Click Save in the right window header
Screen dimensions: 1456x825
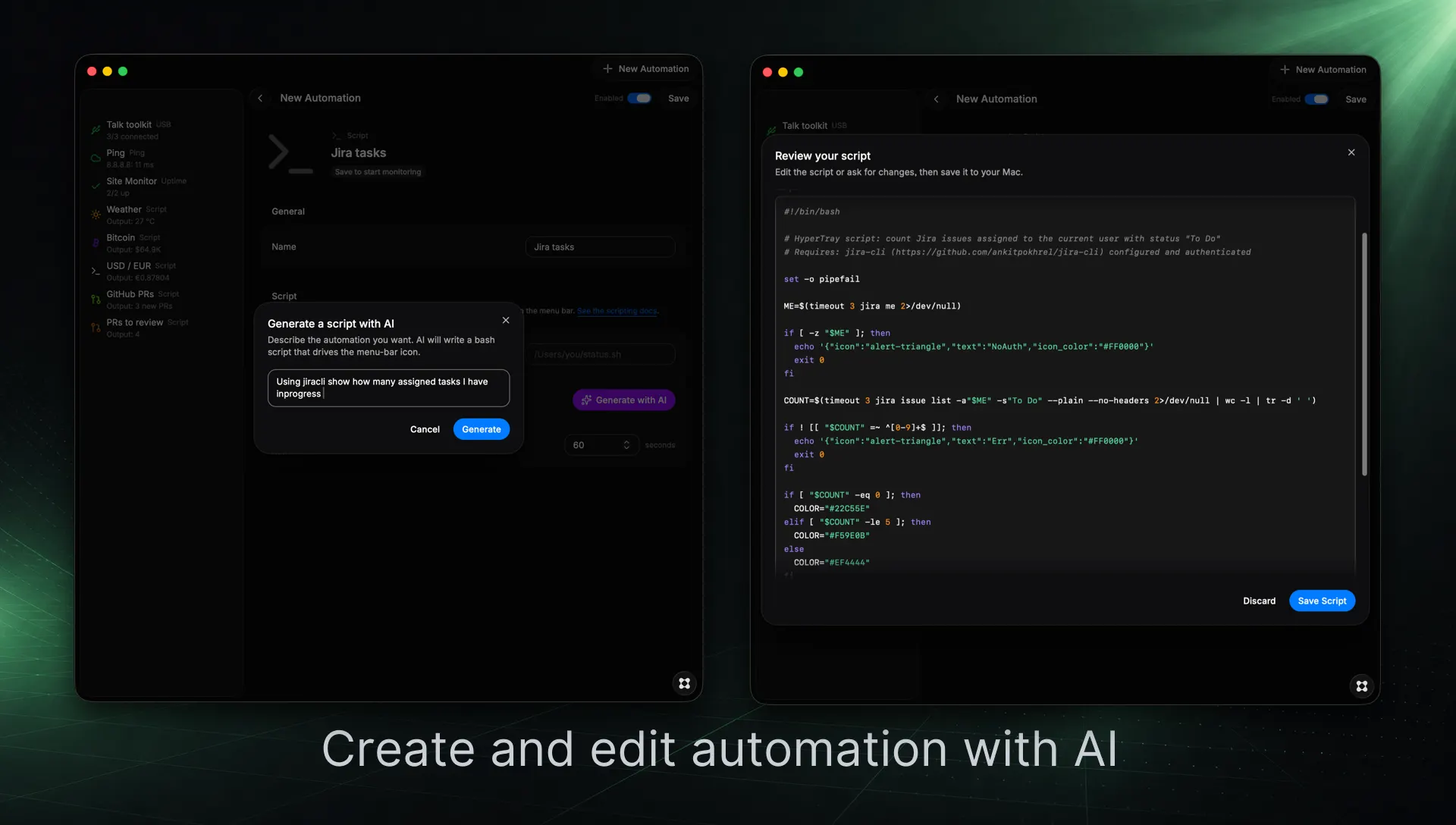click(x=1356, y=99)
